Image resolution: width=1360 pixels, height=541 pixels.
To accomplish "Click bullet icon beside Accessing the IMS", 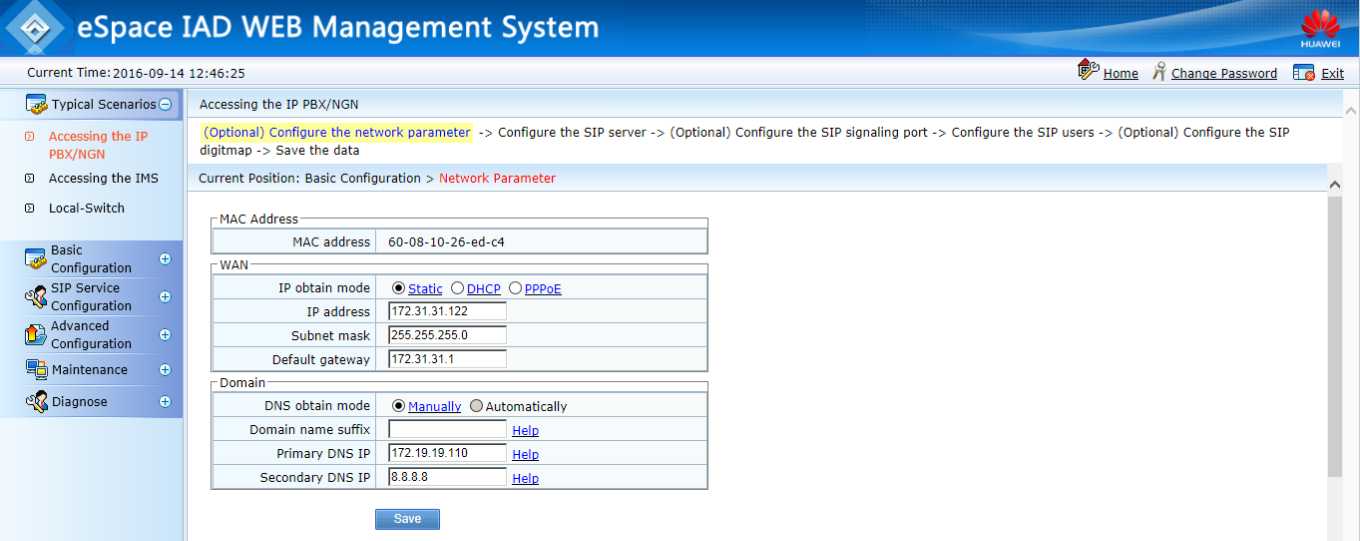I will 29,178.
